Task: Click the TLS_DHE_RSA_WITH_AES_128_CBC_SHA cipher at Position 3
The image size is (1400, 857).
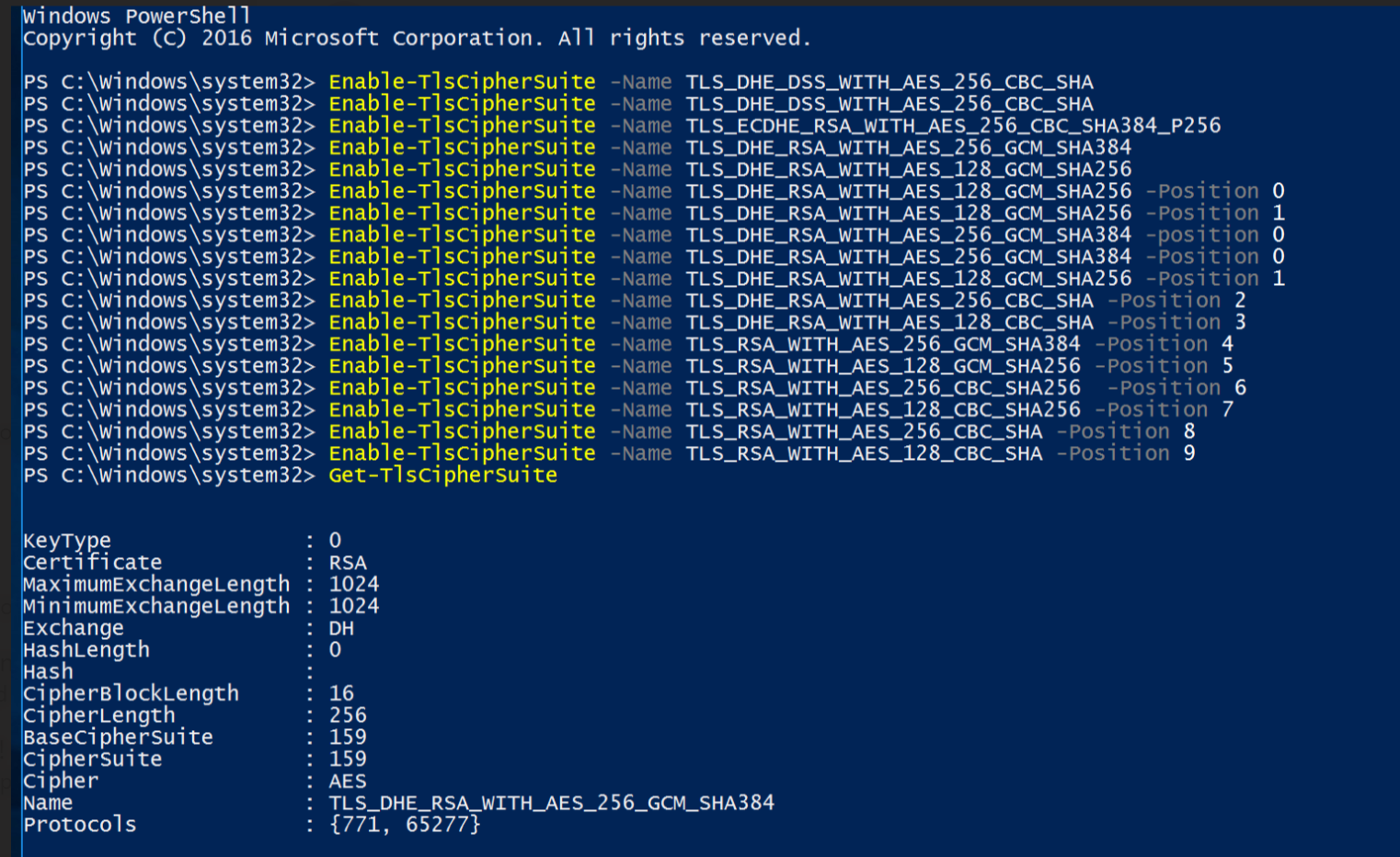Action: click(x=889, y=323)
